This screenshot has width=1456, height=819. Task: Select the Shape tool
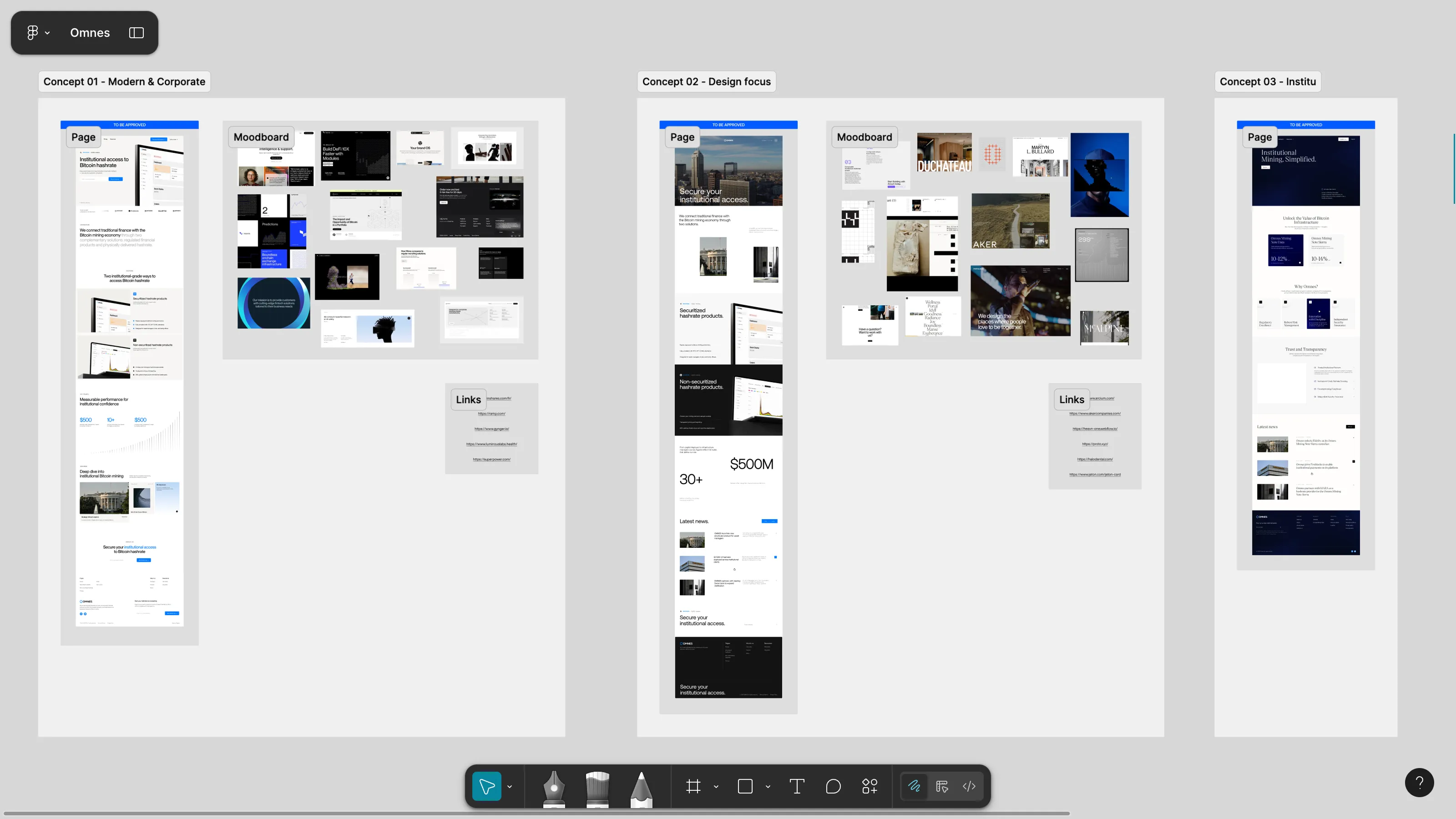(744, 786)
